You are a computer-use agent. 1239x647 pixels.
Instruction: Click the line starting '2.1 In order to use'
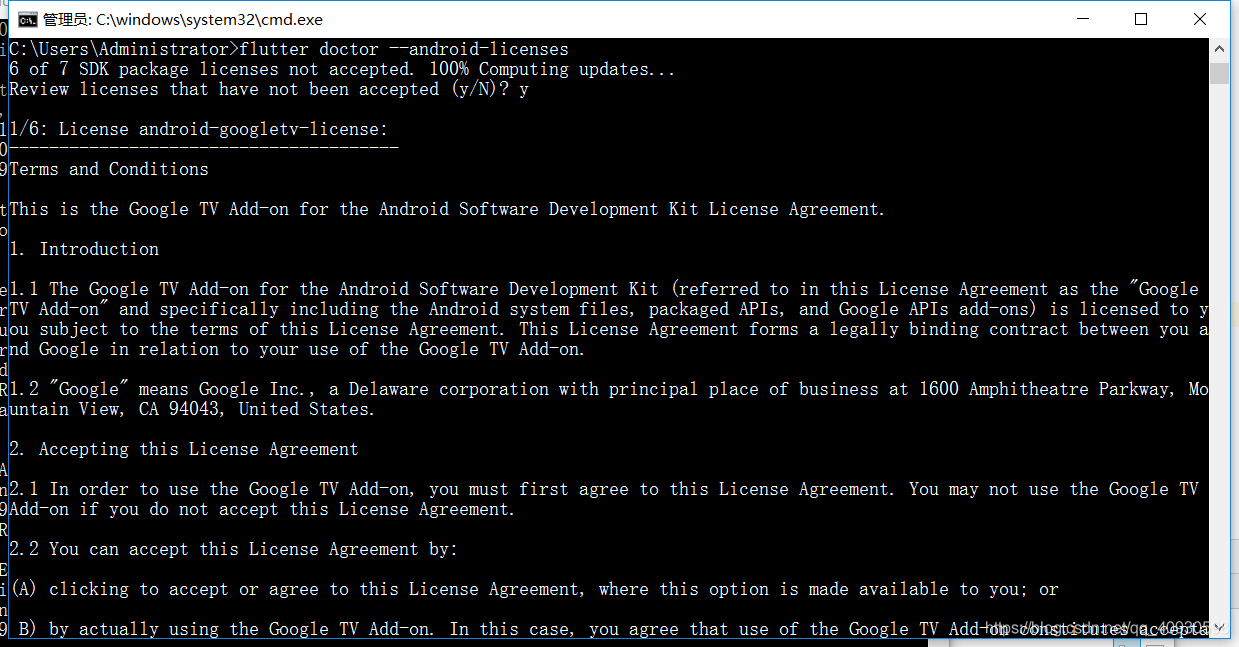604,489
